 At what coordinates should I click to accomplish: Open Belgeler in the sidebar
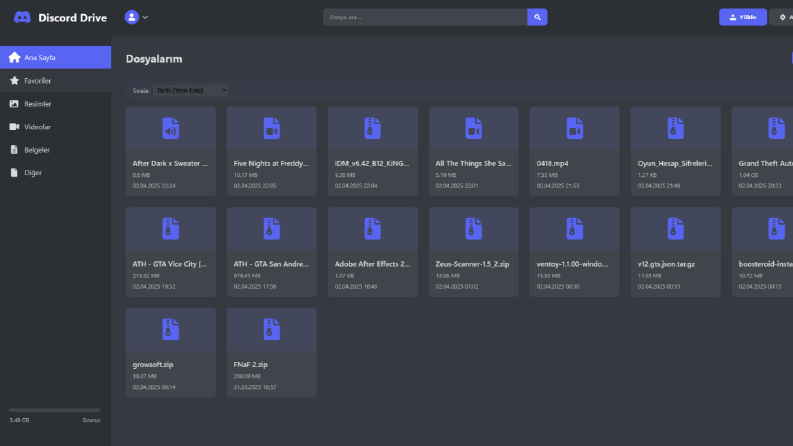[56, 150]
